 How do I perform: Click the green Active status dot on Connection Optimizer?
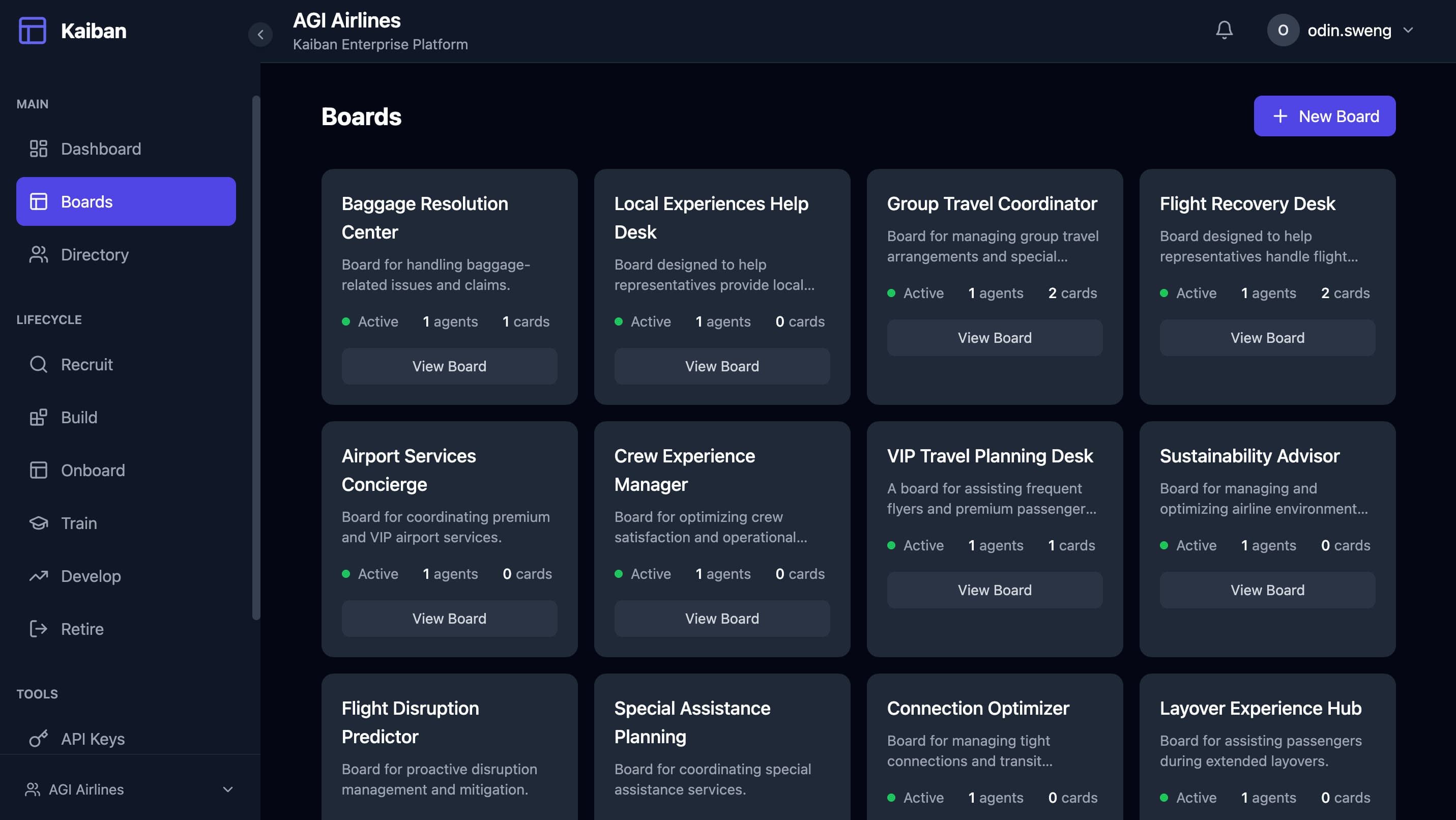[891, 798]
